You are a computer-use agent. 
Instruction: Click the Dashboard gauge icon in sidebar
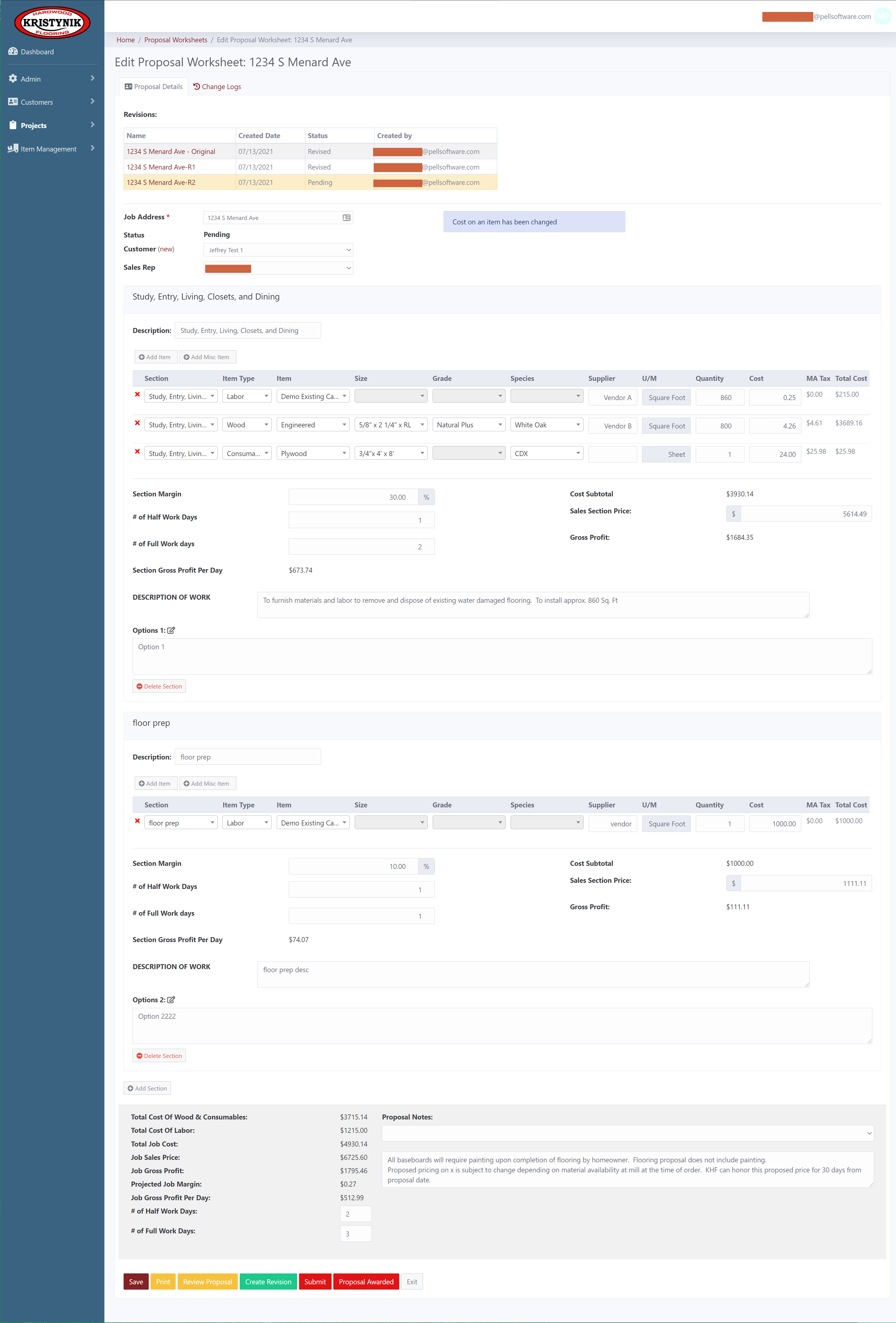point(13,51)
